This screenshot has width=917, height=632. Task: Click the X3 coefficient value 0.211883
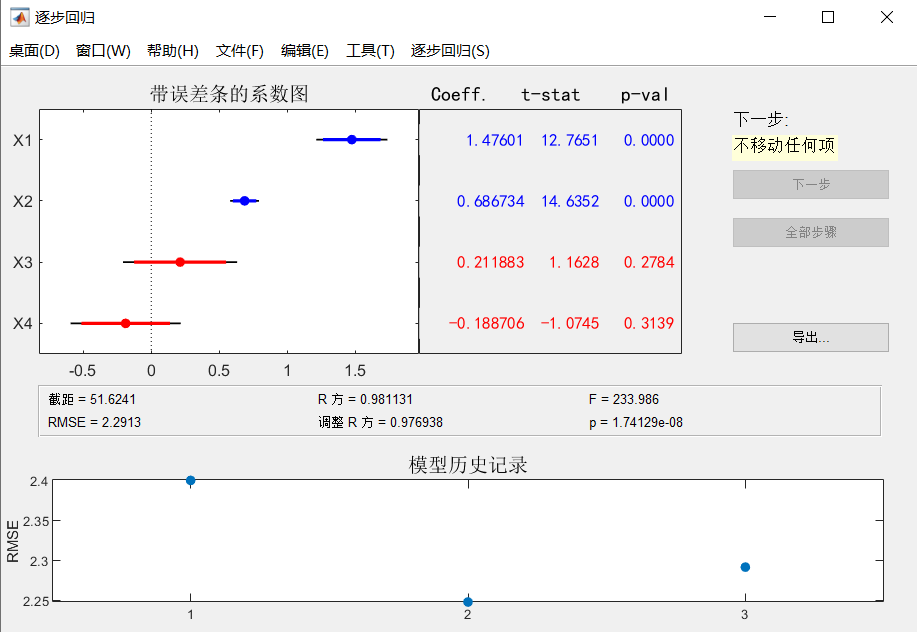(490, 262)
